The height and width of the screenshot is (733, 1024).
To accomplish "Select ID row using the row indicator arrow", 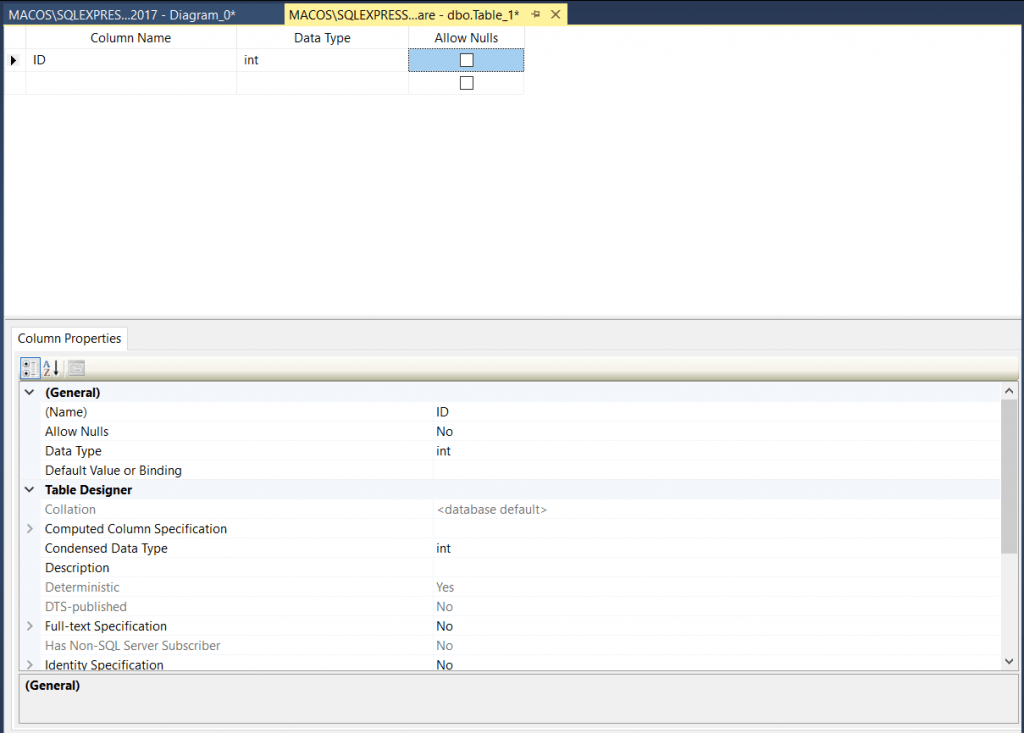I will coord(14,61).
